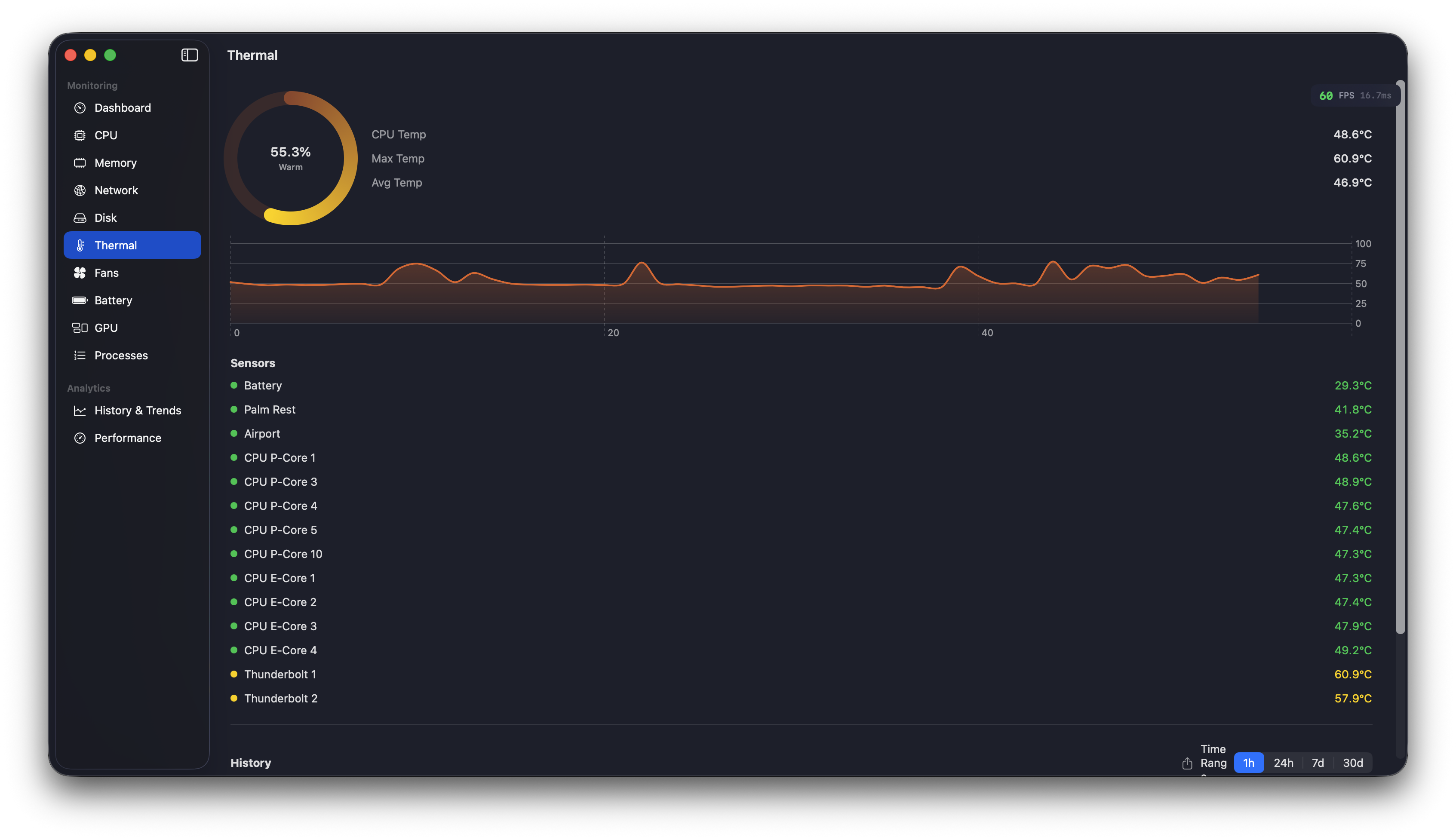Switch time range to 24h

(x=1283, y=763)
